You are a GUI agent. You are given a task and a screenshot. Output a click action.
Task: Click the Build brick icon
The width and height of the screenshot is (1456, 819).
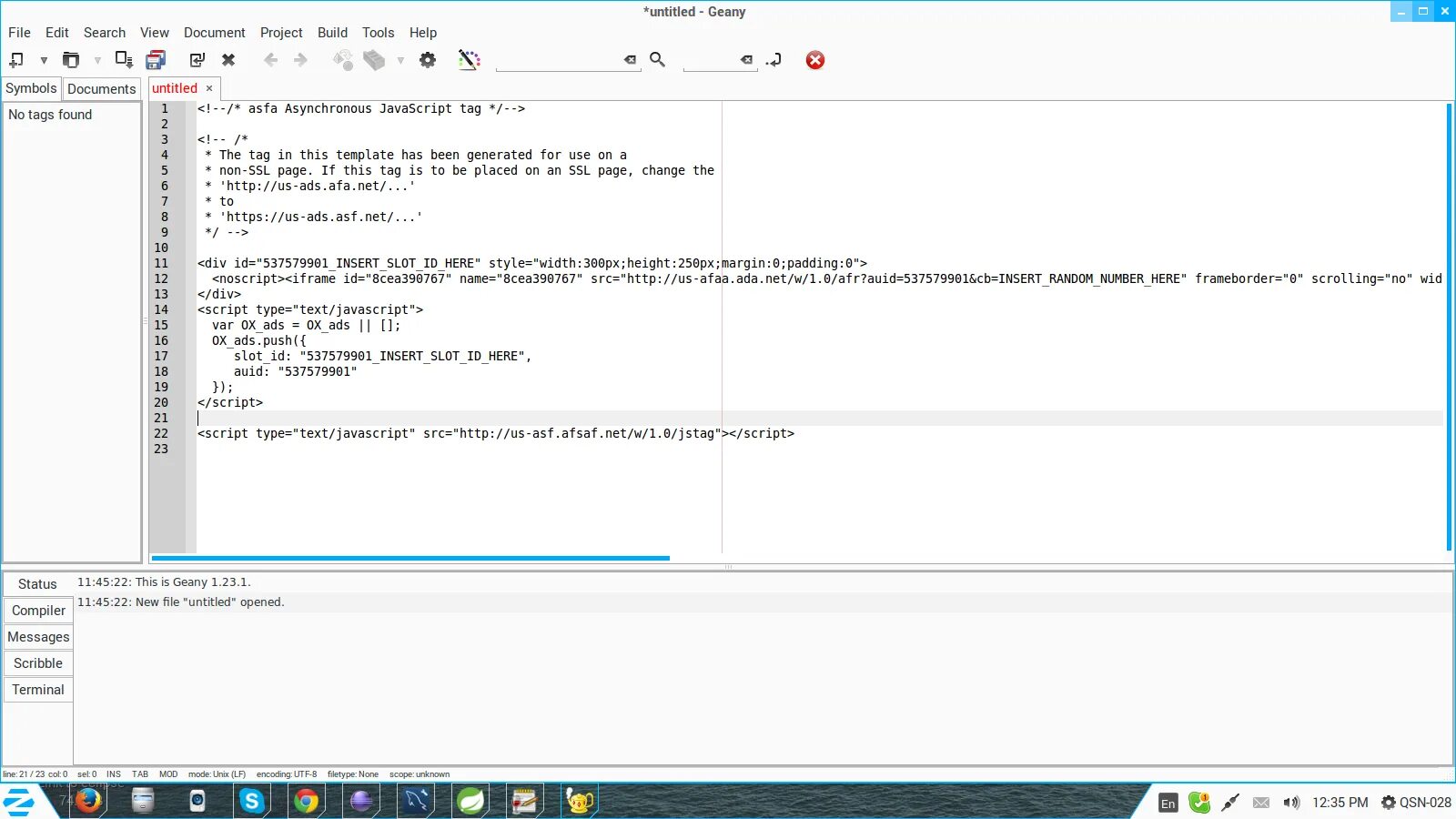(x=374, y=60)
